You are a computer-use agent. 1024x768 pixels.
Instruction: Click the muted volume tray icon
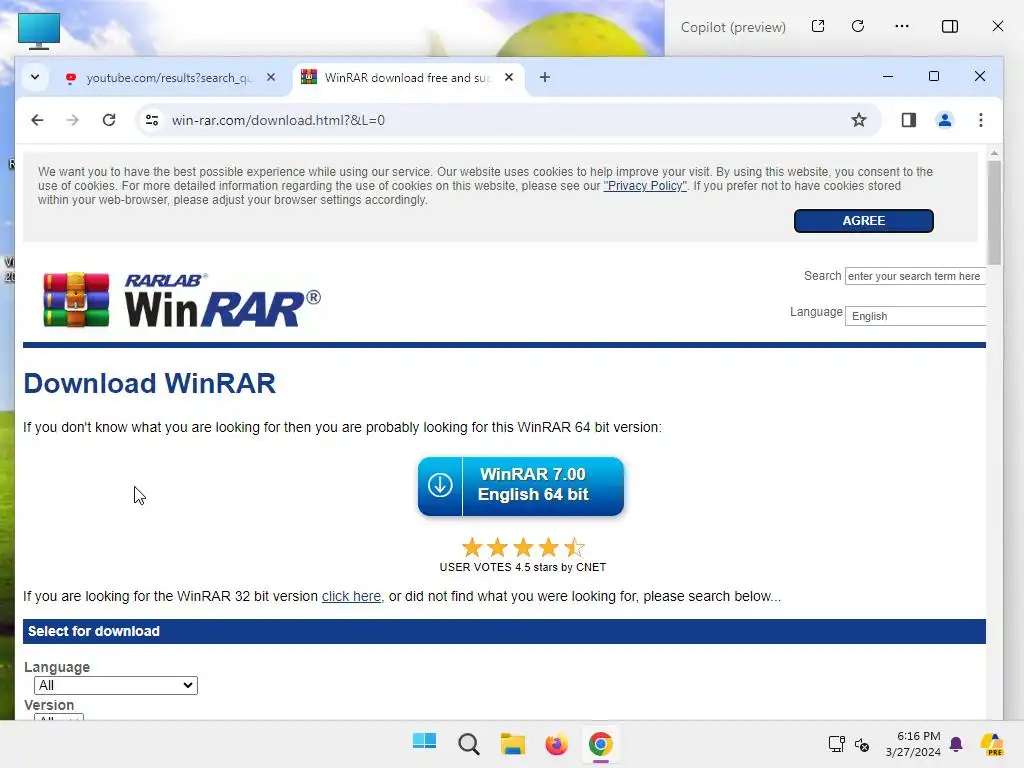pos(861,744)
